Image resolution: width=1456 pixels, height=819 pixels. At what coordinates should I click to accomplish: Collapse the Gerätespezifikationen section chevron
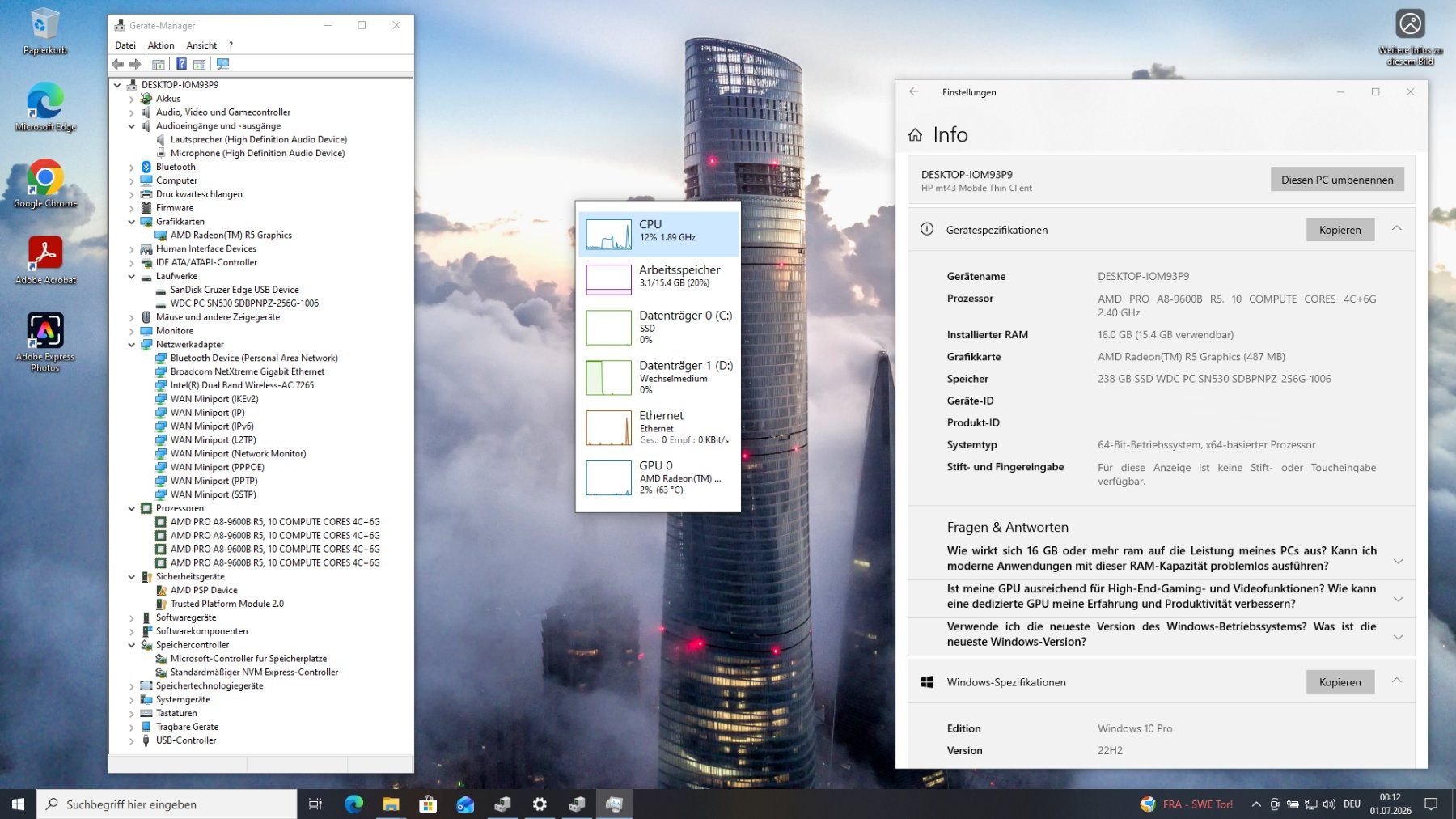click(1397, 229)
